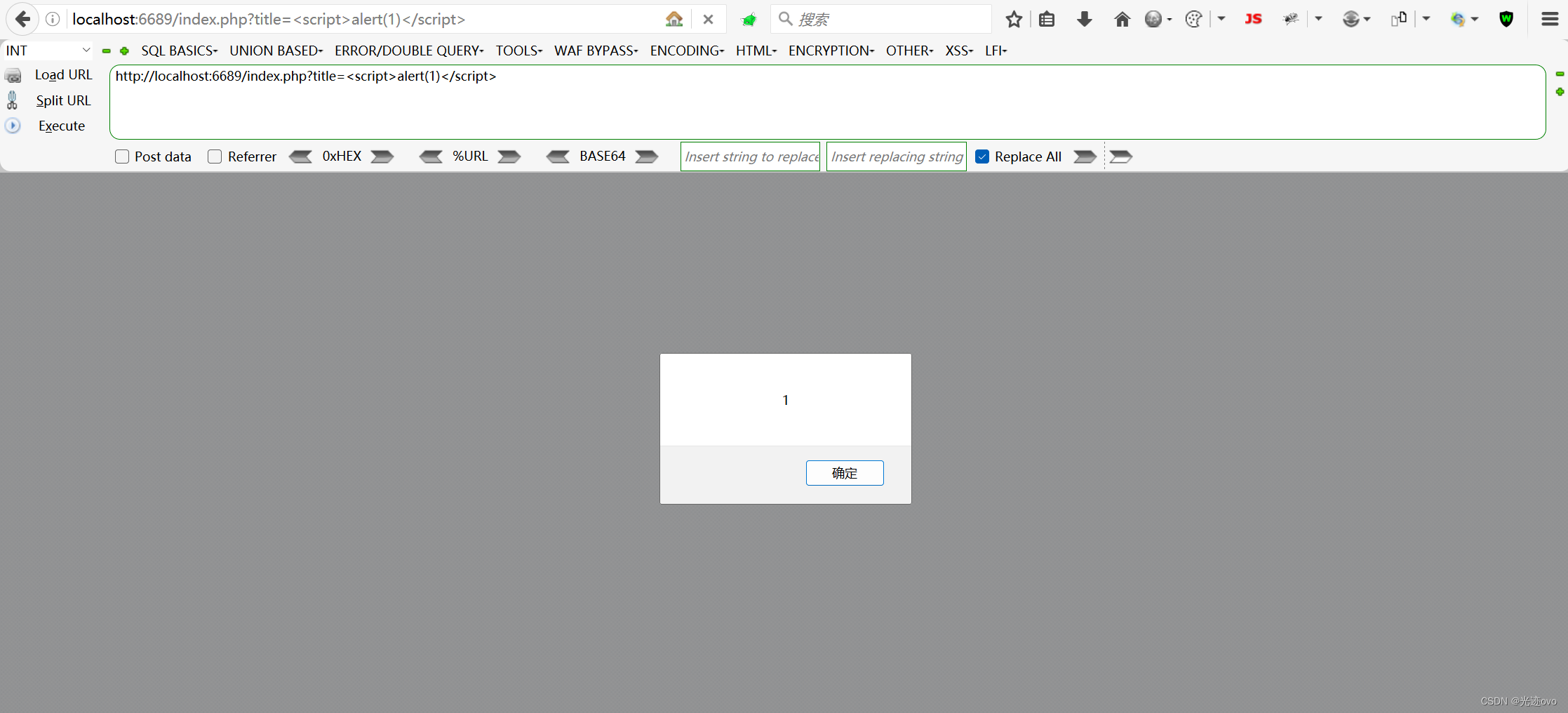Run replace with the arrow after Replace All

pos(1085,156)
